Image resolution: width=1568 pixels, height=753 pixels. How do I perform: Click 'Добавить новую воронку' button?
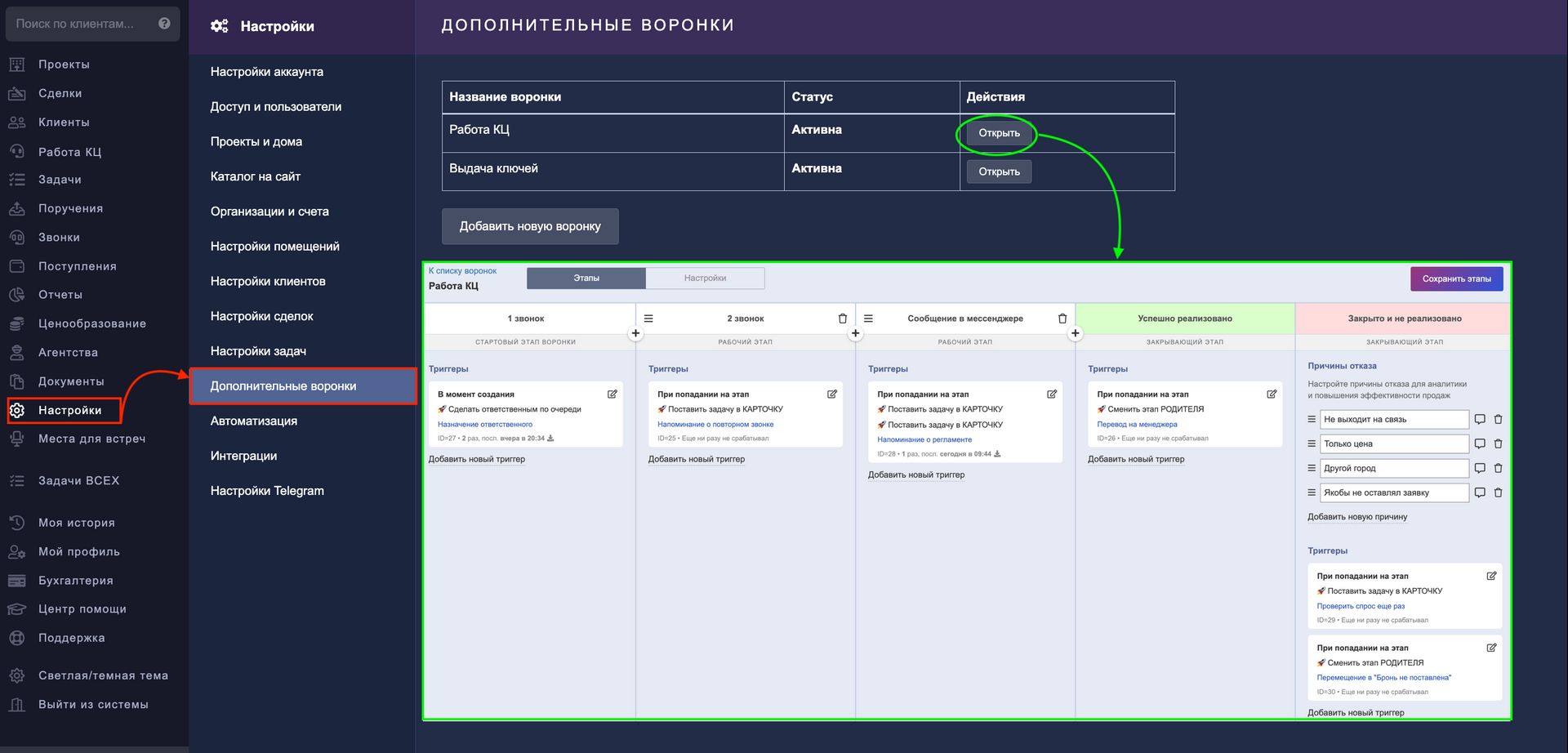coord(530,226)
